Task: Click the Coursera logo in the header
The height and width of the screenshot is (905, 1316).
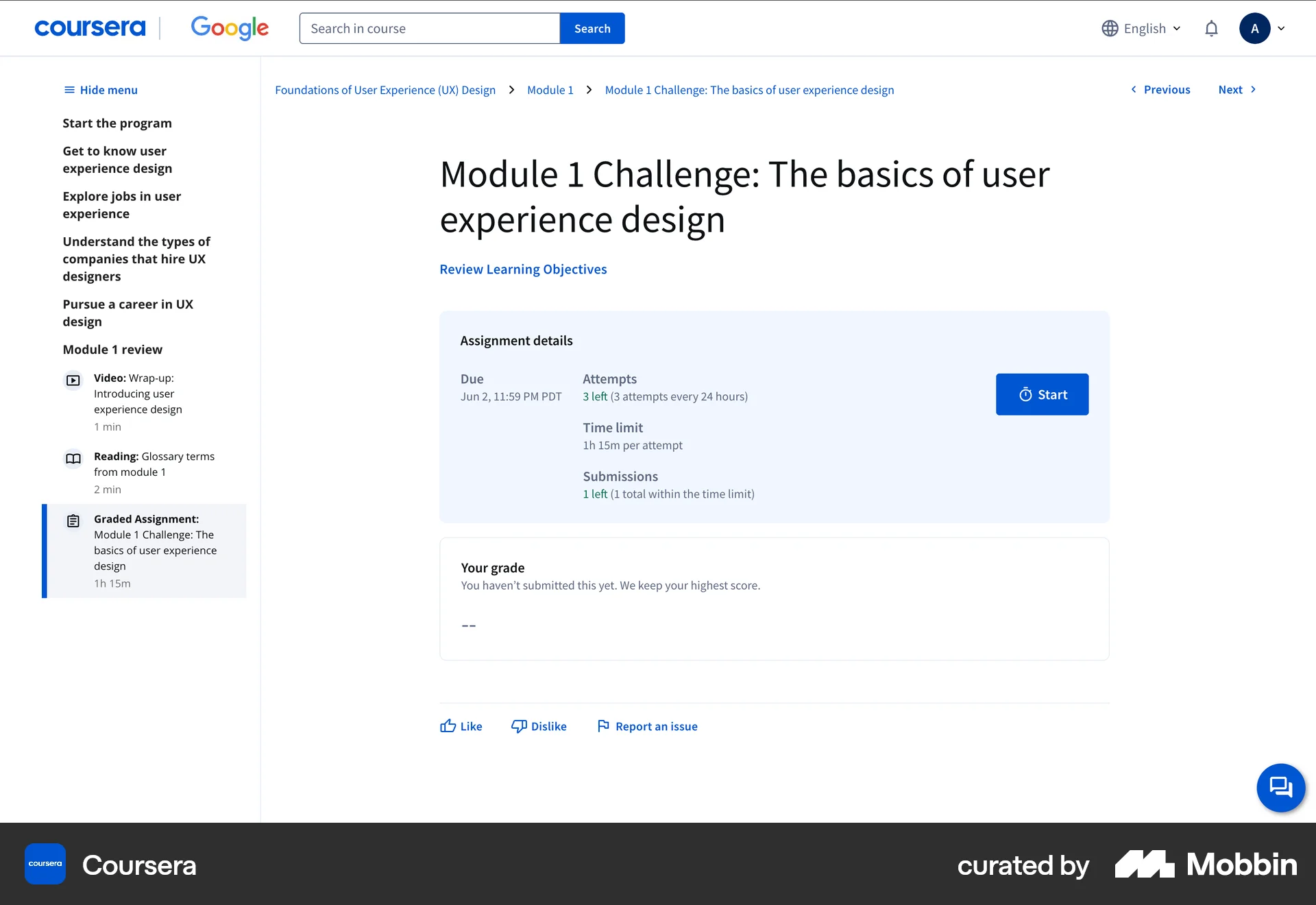Action: point(90,28)
